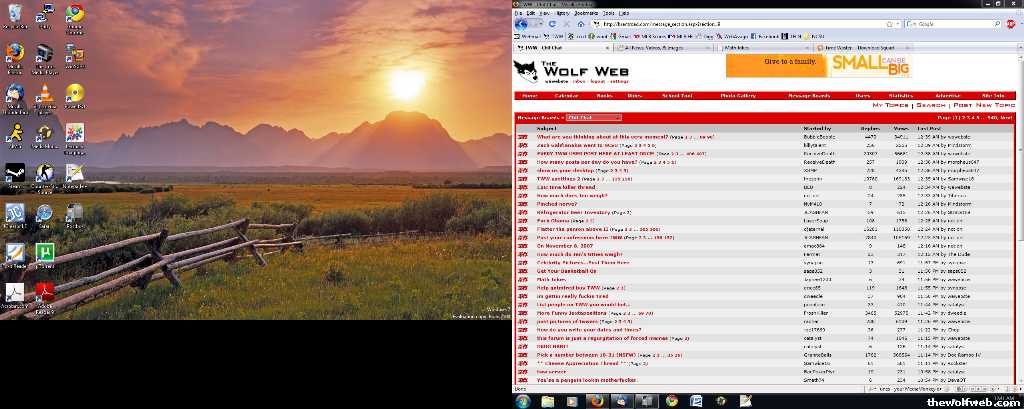Open the AIM desktop shortcut
This screenshot has height=409, width=1024.
pyautogui.click(x=15, y=133)
